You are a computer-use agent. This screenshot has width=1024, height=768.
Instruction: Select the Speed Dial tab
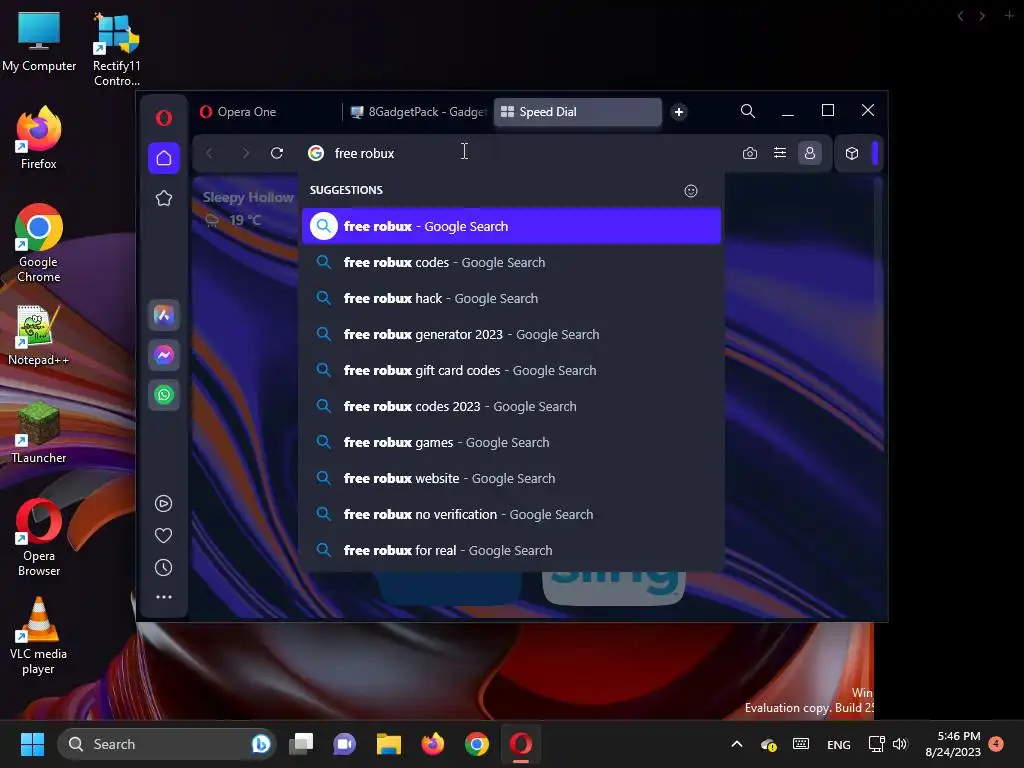577,112
